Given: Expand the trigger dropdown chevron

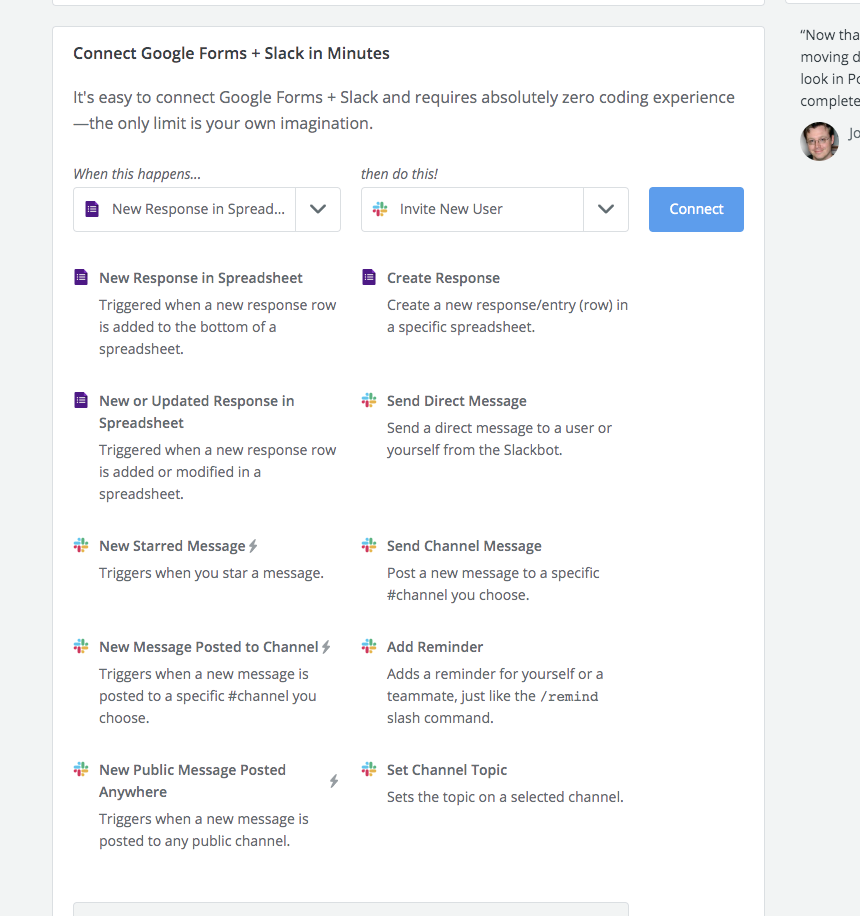Looking at the screenshot, I should [318, 209].
